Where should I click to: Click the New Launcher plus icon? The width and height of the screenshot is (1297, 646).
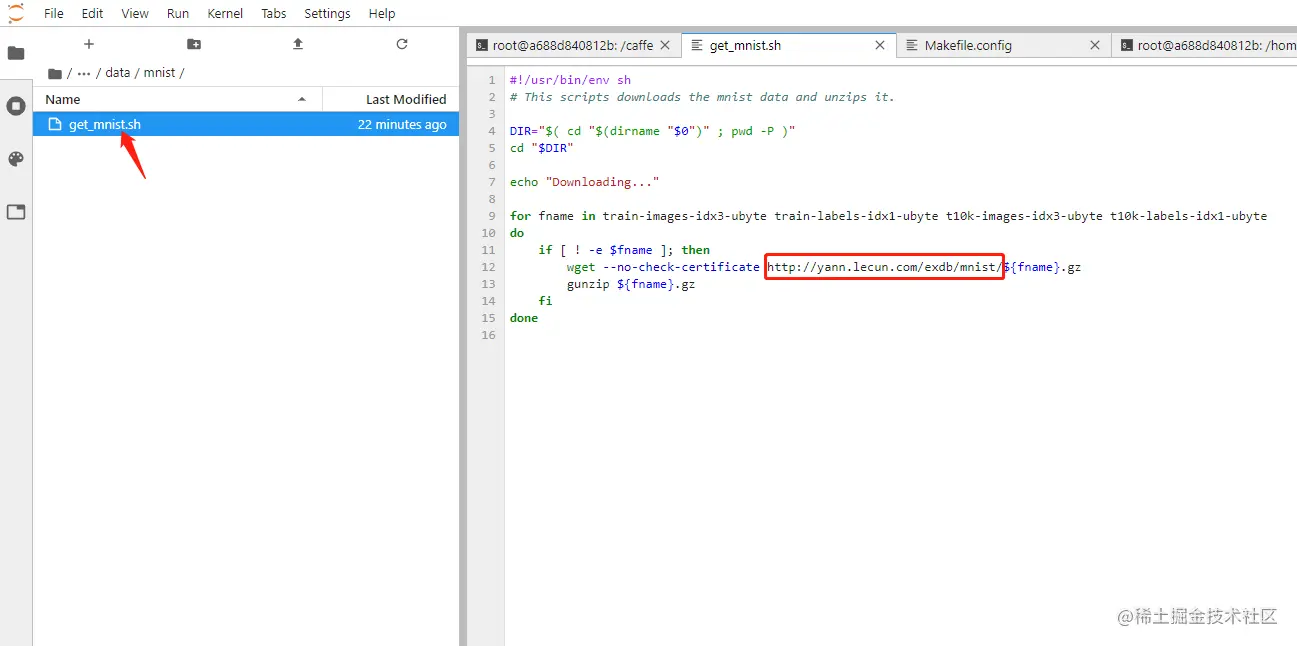89,44
